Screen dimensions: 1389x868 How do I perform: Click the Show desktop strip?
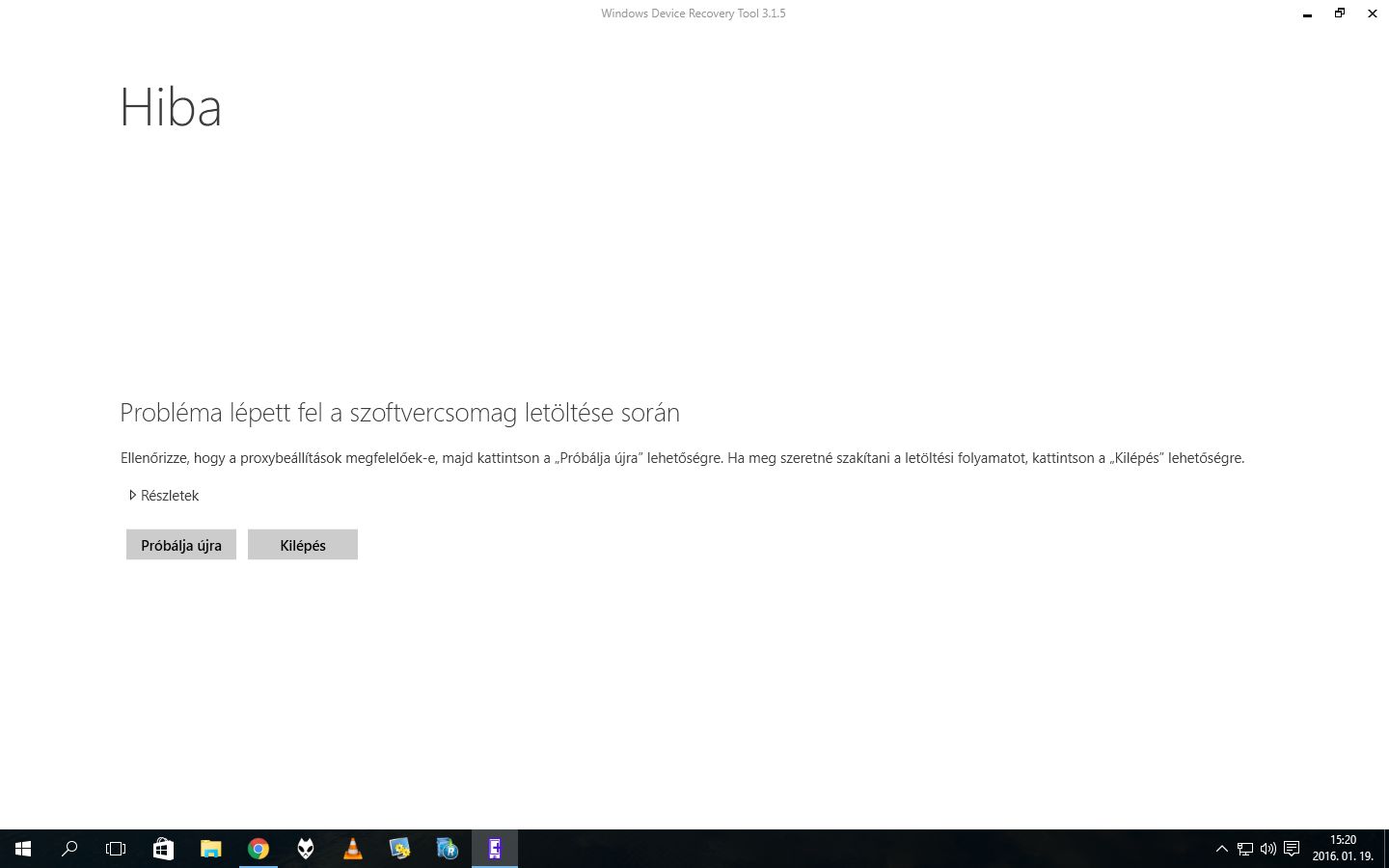[x=1385, y=849]
